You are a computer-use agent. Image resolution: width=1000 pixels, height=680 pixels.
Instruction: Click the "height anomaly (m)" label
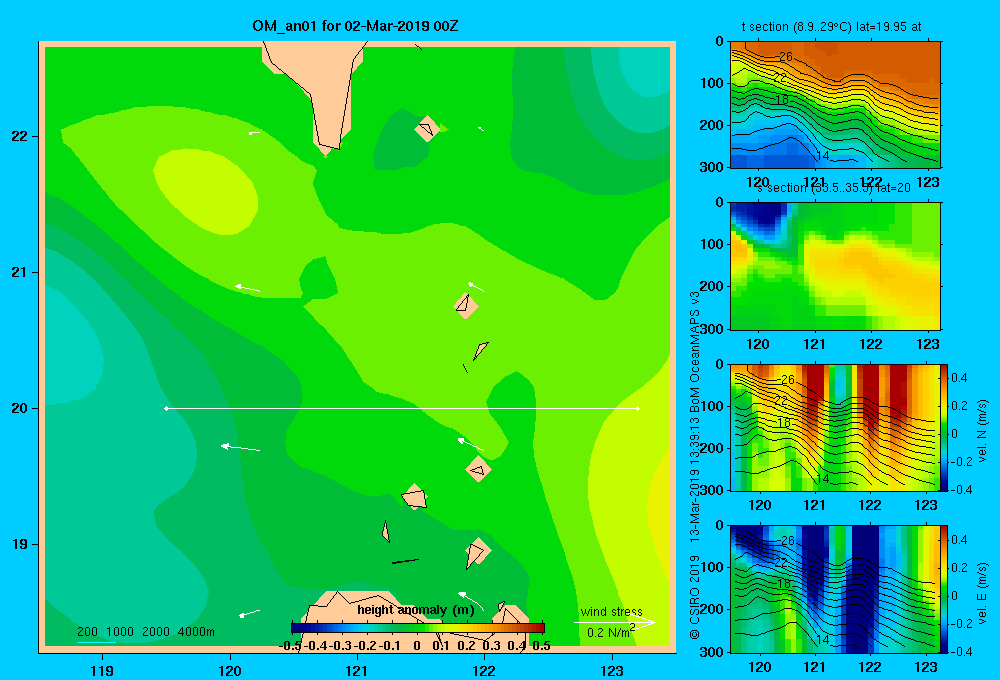coord(416,610)
